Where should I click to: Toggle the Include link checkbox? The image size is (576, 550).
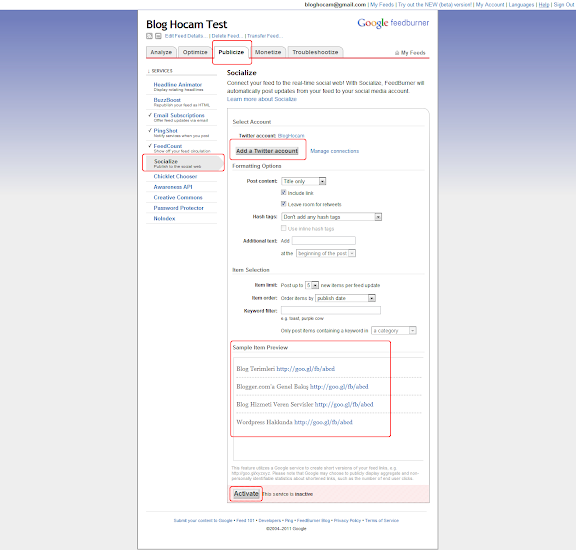[284, 192]
